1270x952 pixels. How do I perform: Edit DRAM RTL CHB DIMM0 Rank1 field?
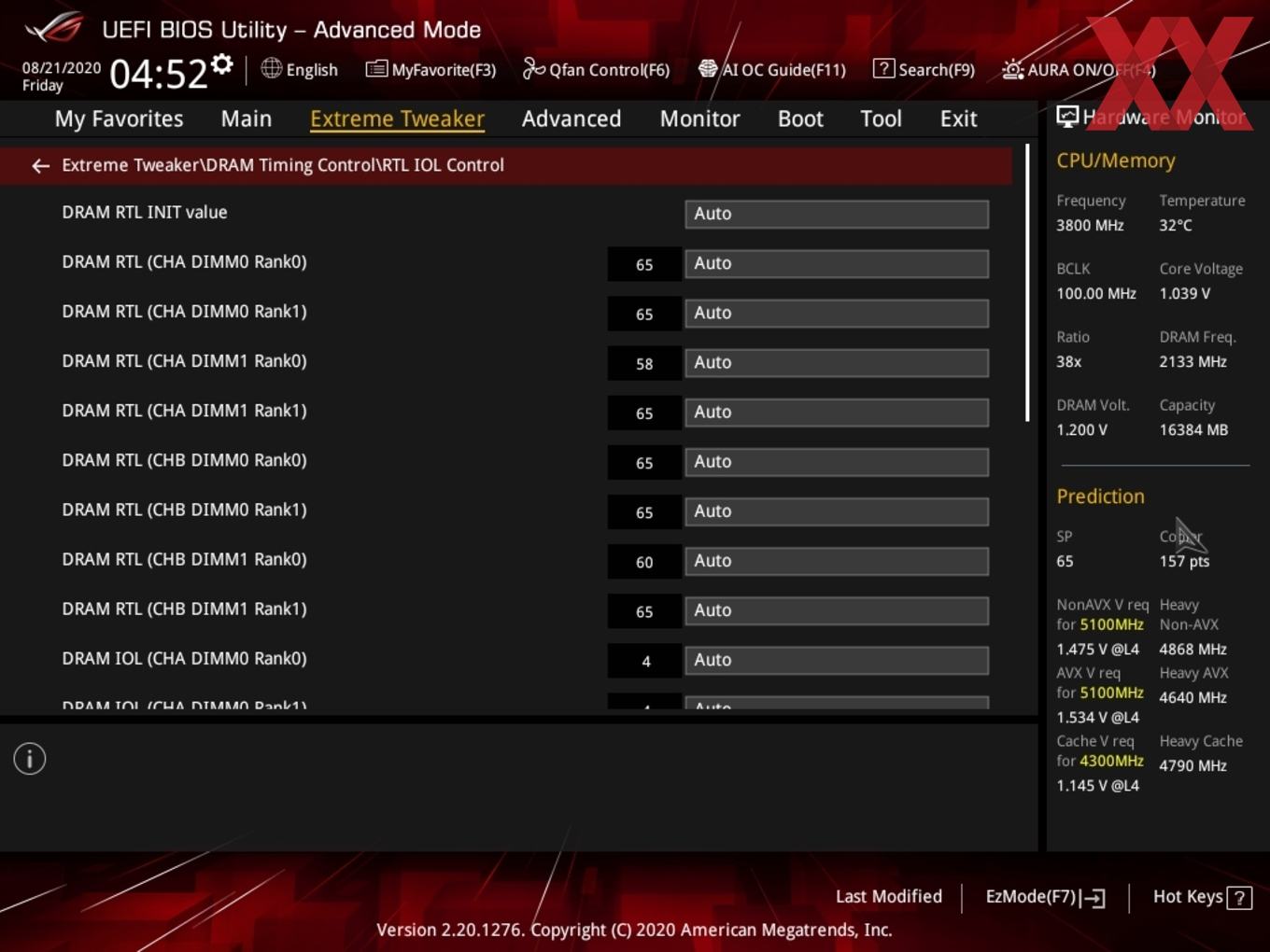pos(837,511)
